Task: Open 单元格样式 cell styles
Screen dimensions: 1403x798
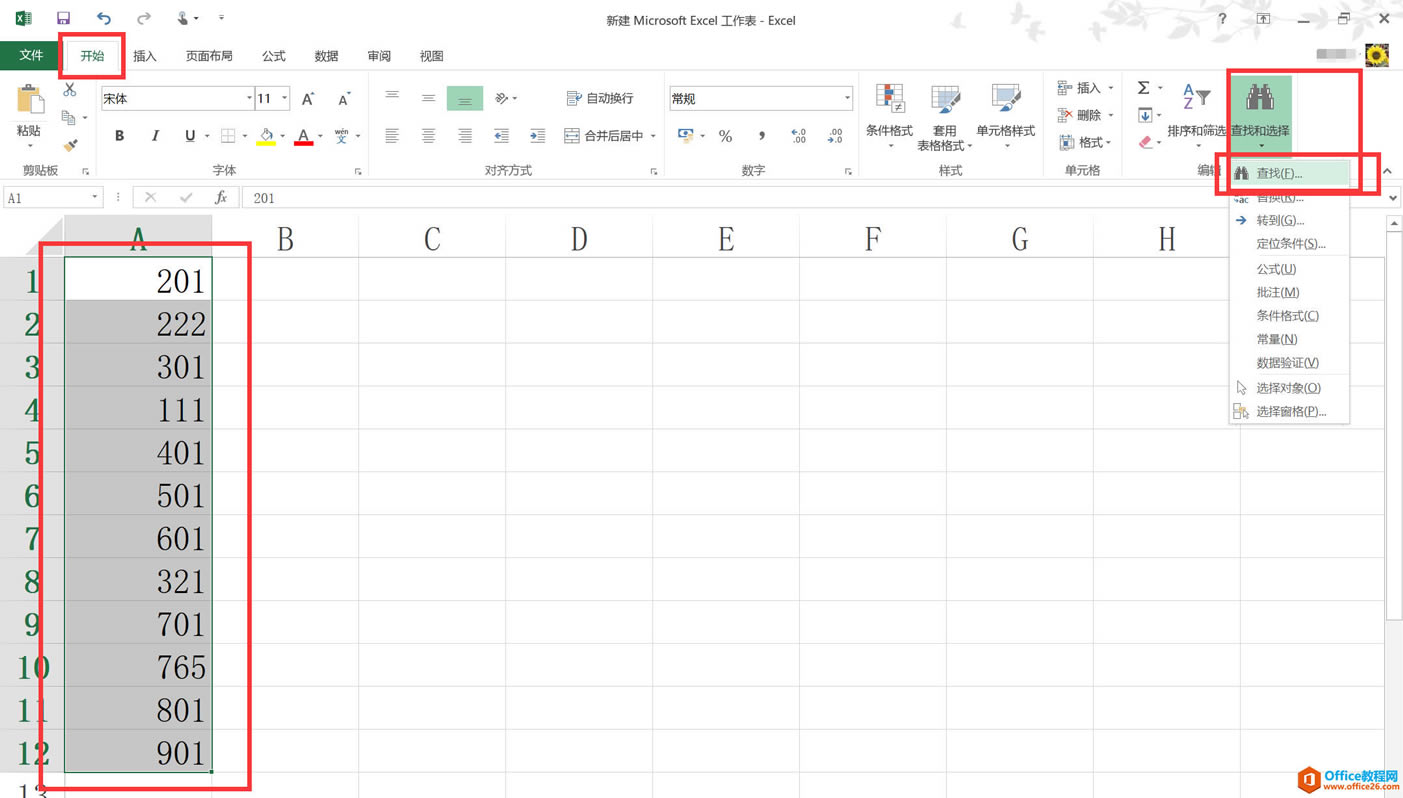Action: click(x=1005, y=117)
